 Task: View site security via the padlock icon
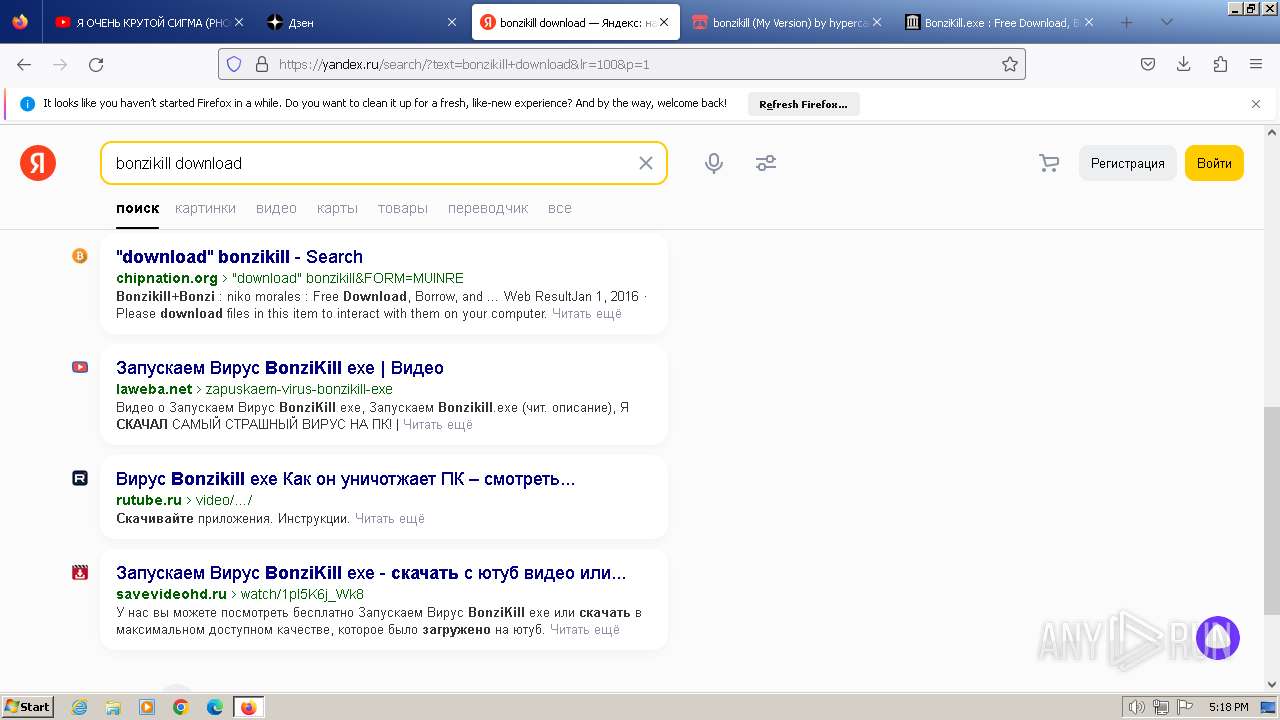tap(262, 64)
